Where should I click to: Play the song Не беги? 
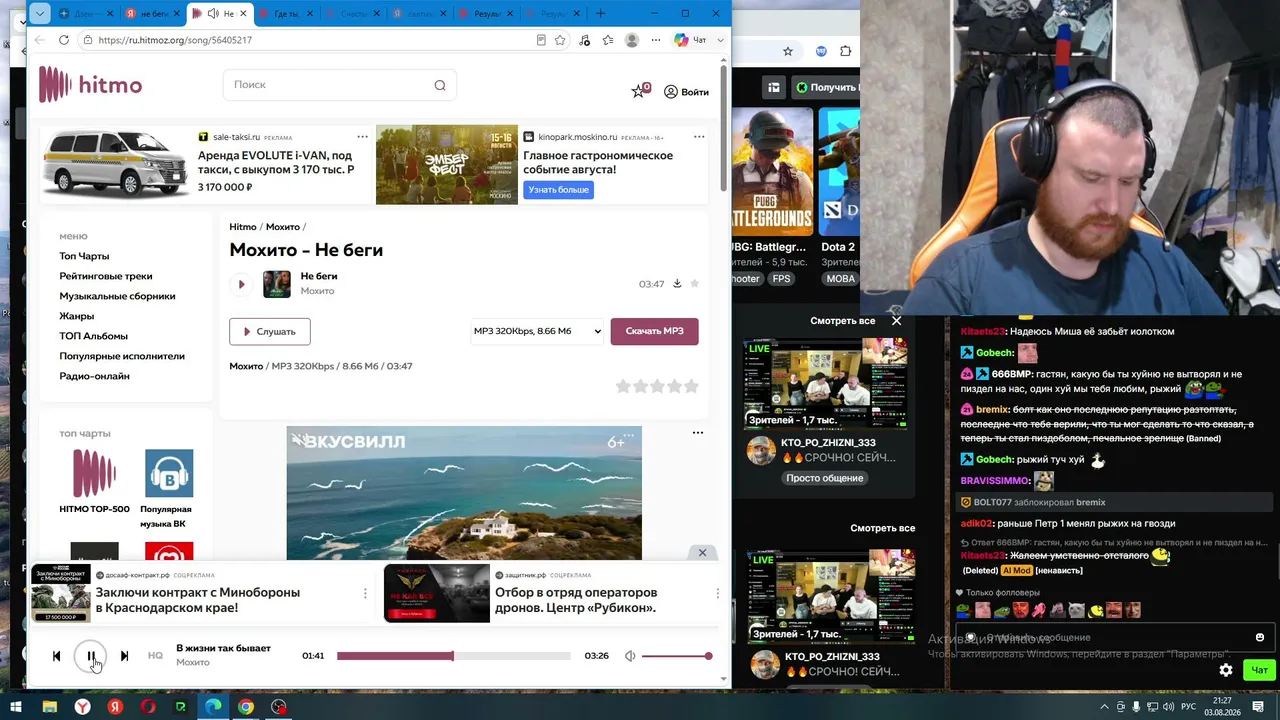click(x=241, y=284)
